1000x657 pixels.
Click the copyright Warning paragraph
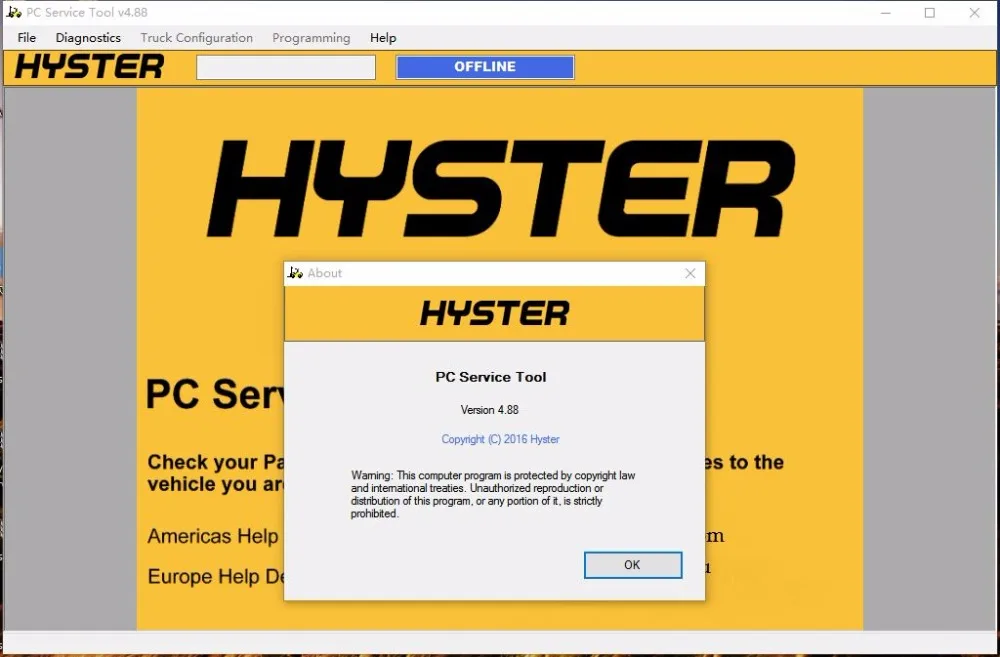point(492,494)
